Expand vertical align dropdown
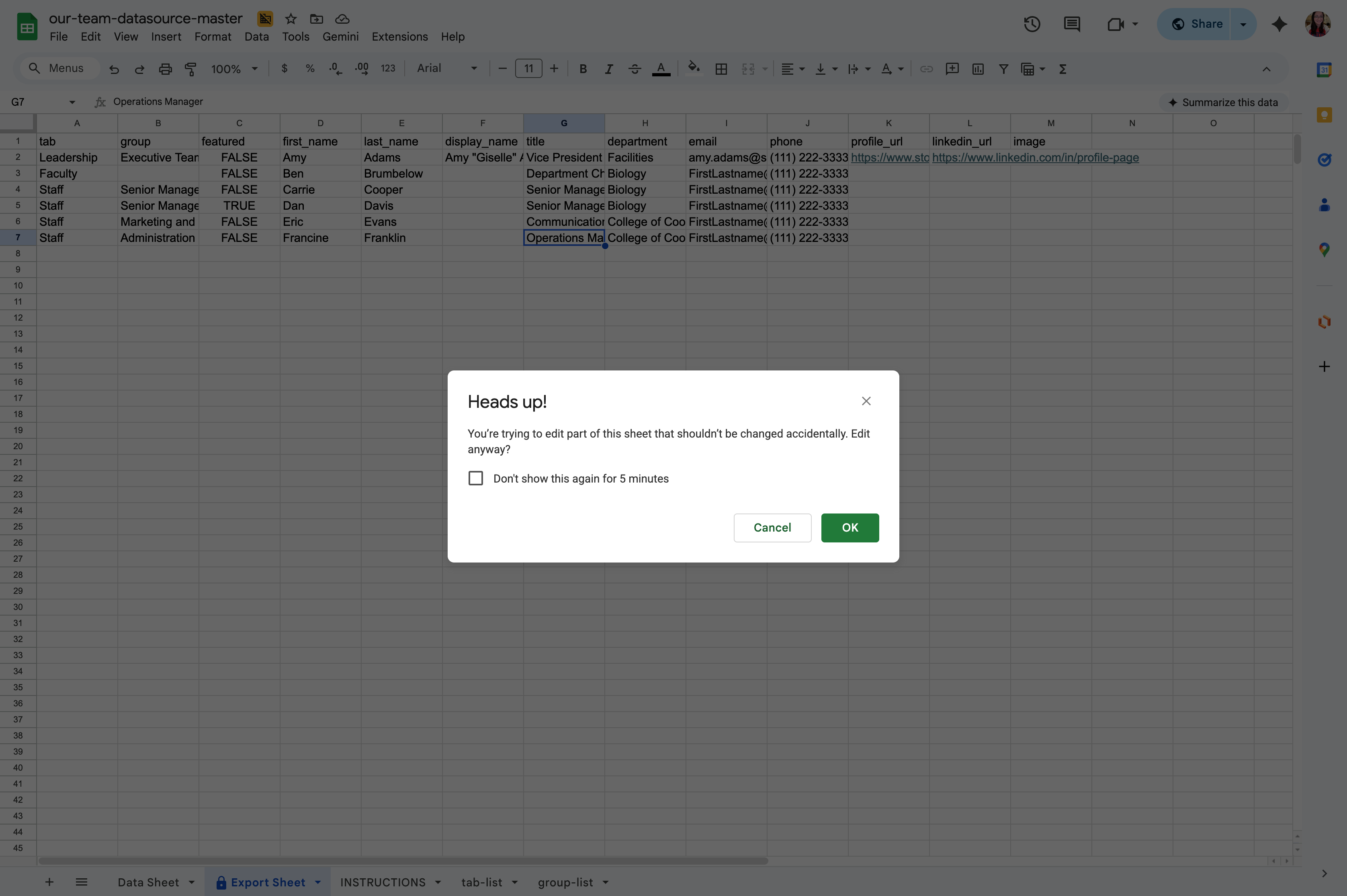Image resolution: width=1347 pixels, height=896 pixels. point(835,69)
